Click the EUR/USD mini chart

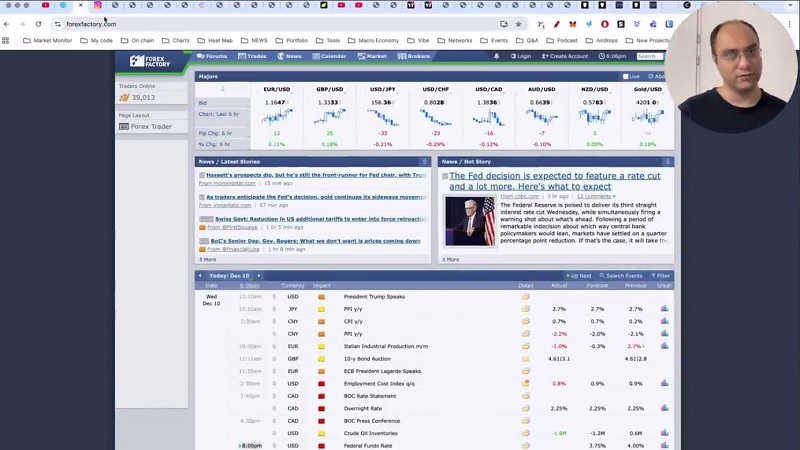coord(277,117)
